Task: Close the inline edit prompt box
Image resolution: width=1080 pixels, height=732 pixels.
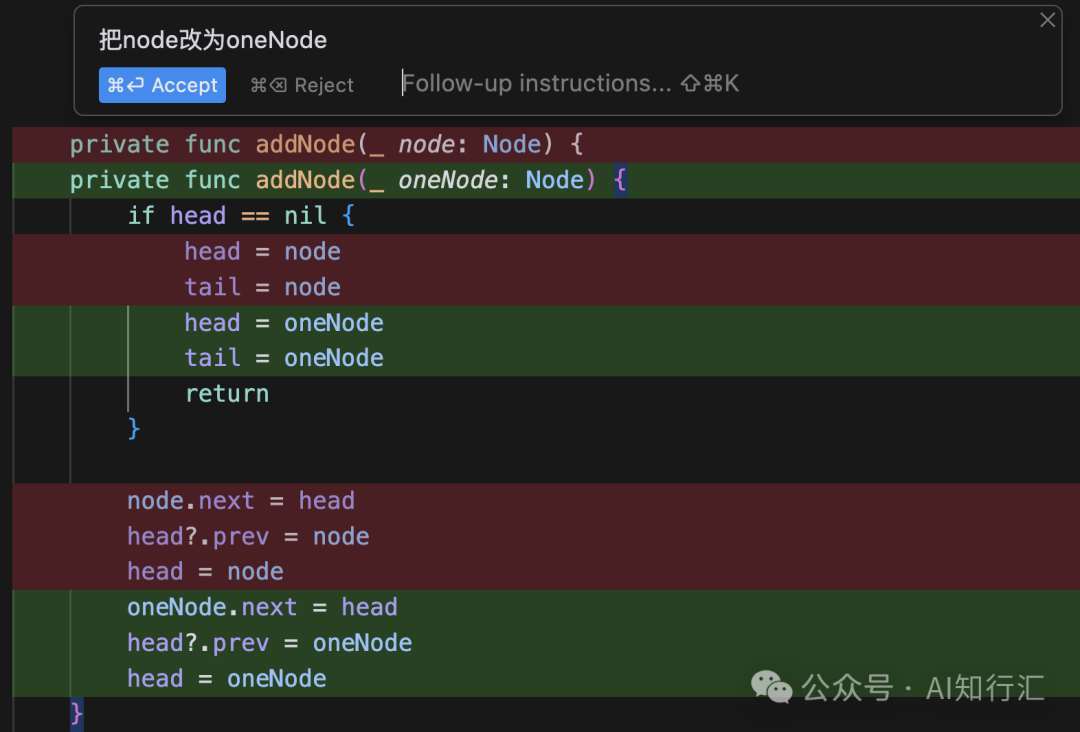Action: click(1047, 20)
